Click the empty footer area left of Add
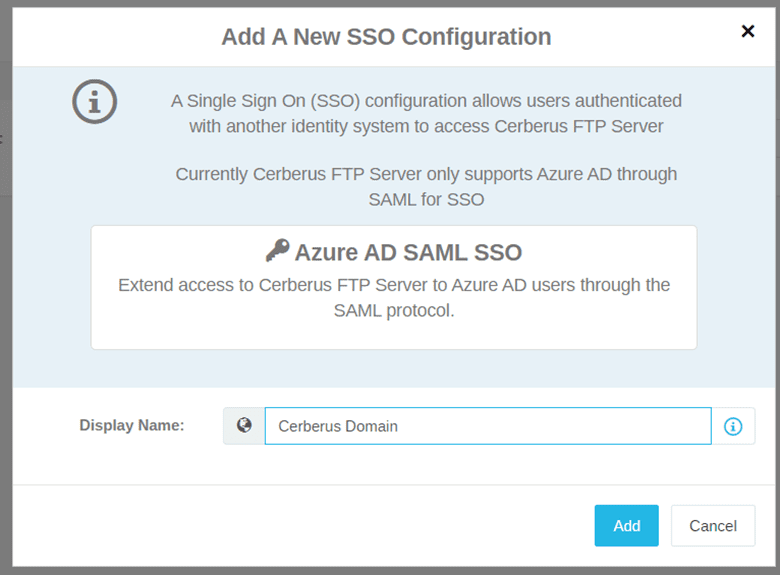The width and height of the screenshot is (780, 575). [298, 526]
